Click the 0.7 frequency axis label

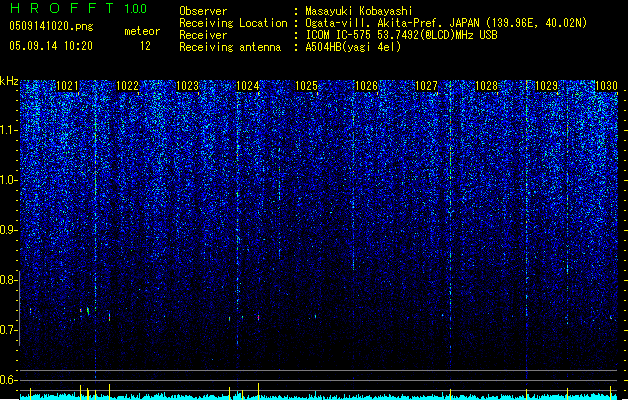click(8, 330)
